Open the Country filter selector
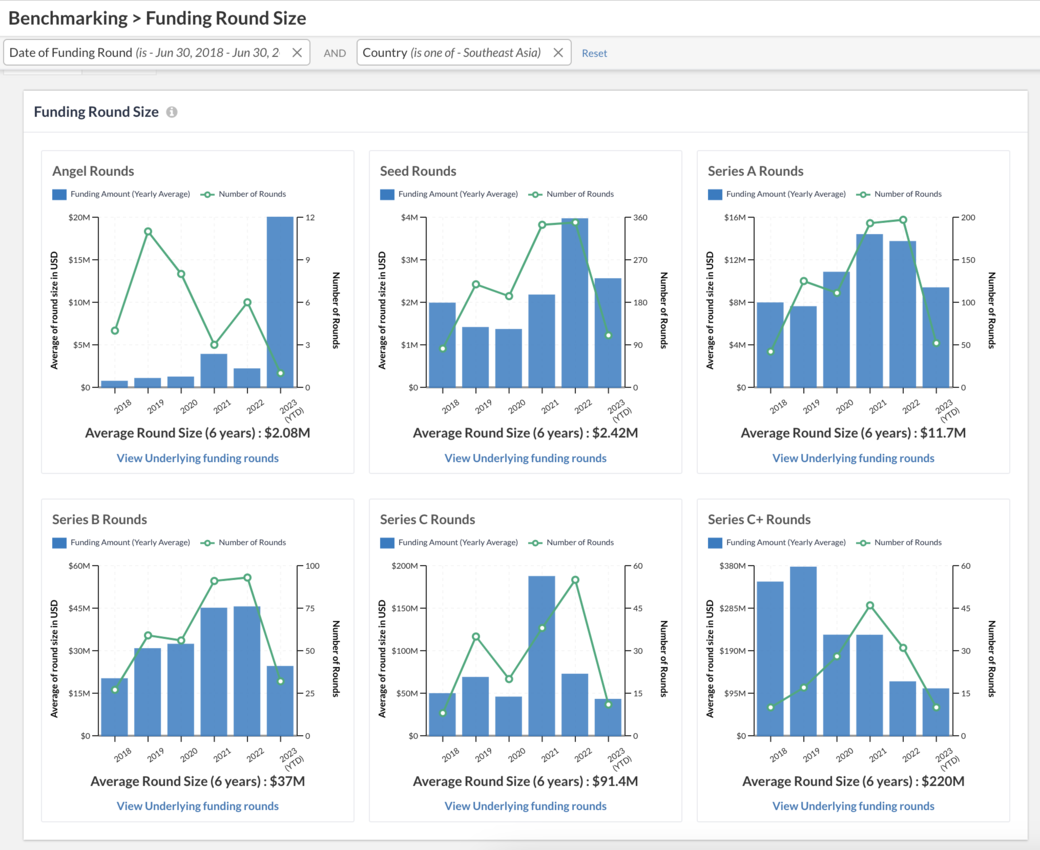The width and height of the screenshot is (1040, 850). pos(452,53)
